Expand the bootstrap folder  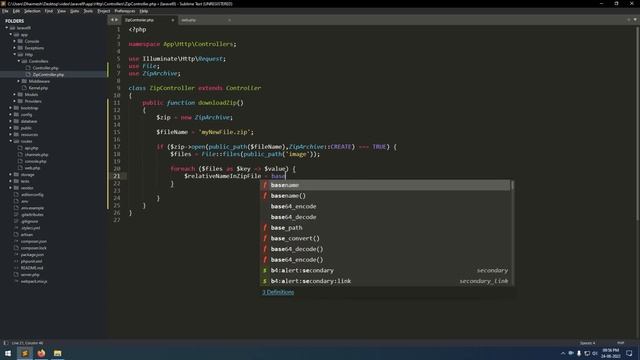click(11, 108)
